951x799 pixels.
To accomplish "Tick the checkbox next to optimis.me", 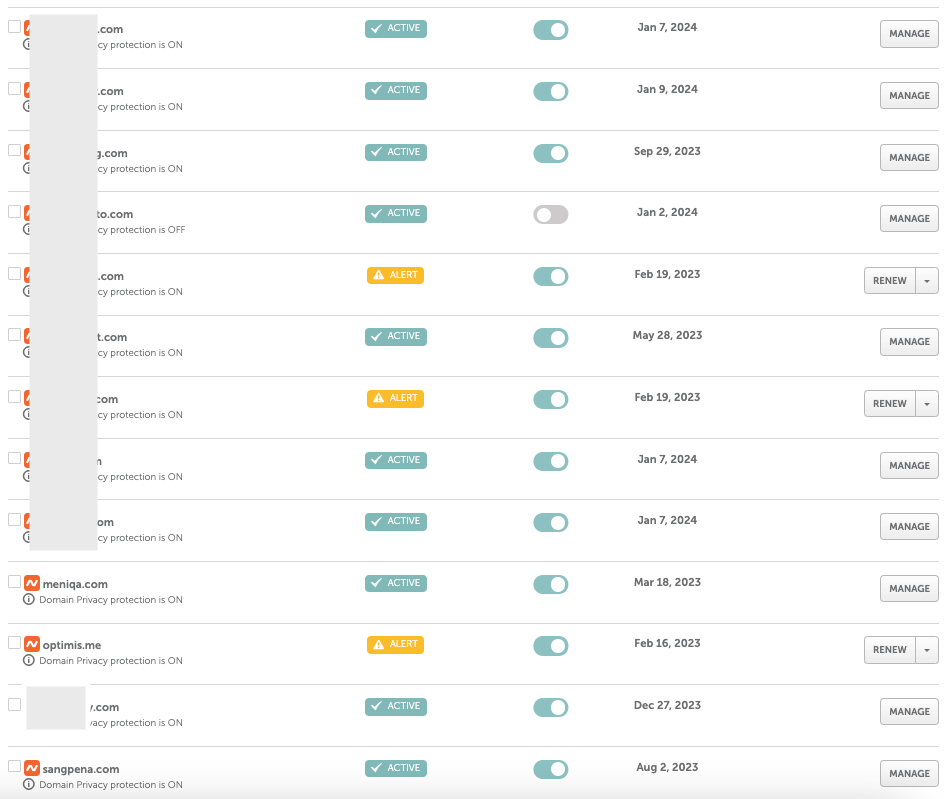I will (x=14, y=643).
